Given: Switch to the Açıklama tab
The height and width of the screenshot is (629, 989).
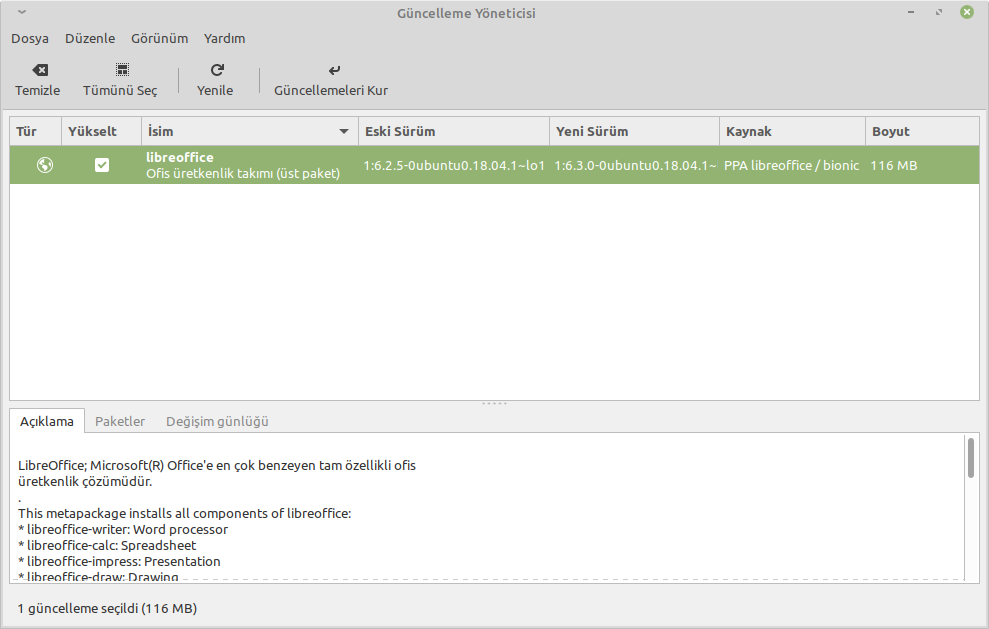Looking at the screenshot, I should [x=47, y=421].
